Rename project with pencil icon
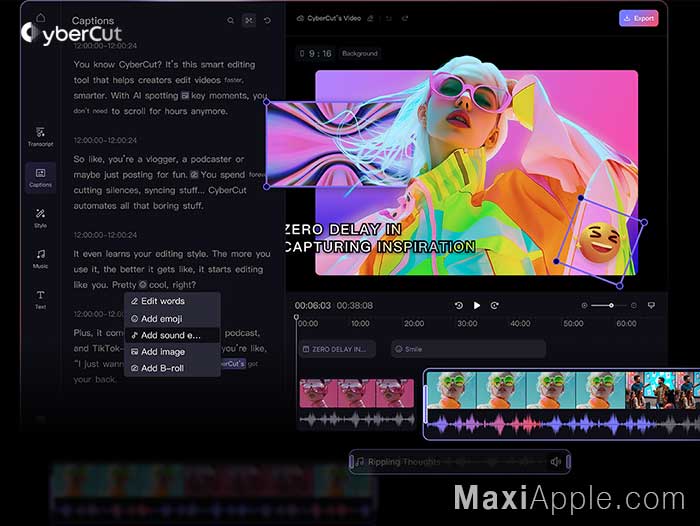Screen dimensions: 700x526 (370, 18)
